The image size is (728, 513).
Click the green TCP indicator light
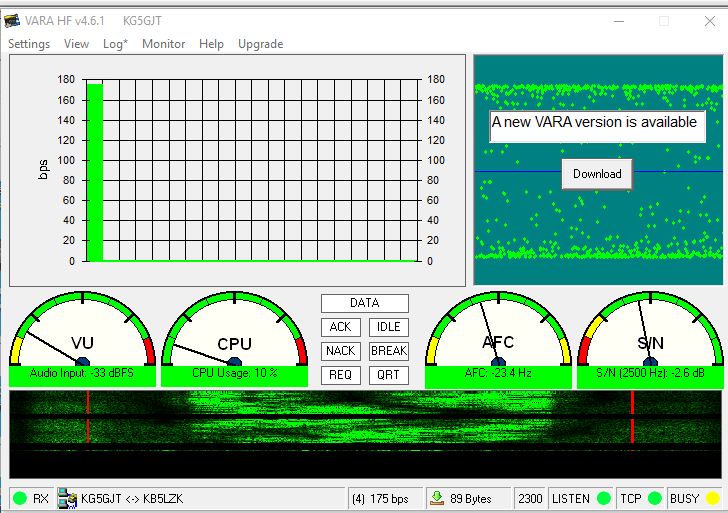[654, 498]
